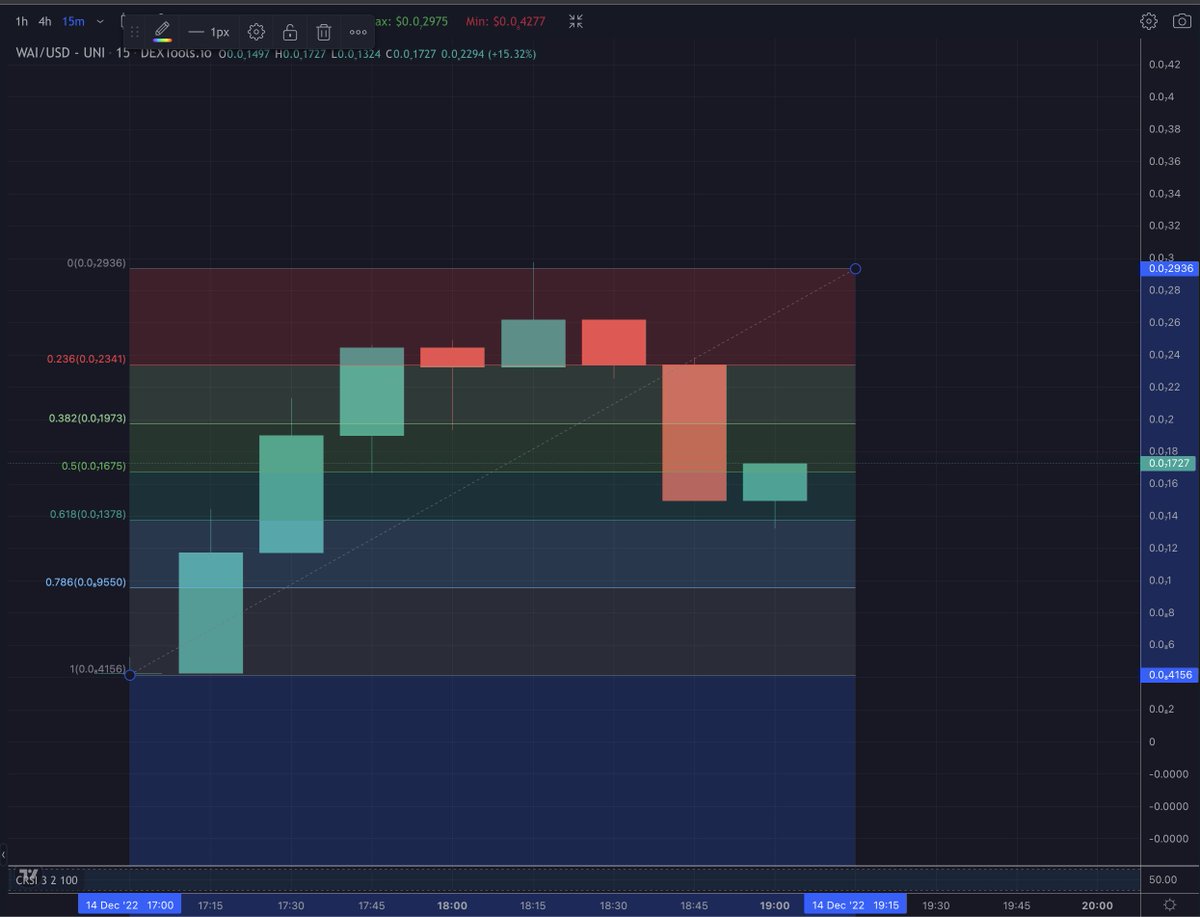Open the timeframe dropdown arrow
The width and height of the screenshot is (1200, 917).
point(100,21)
